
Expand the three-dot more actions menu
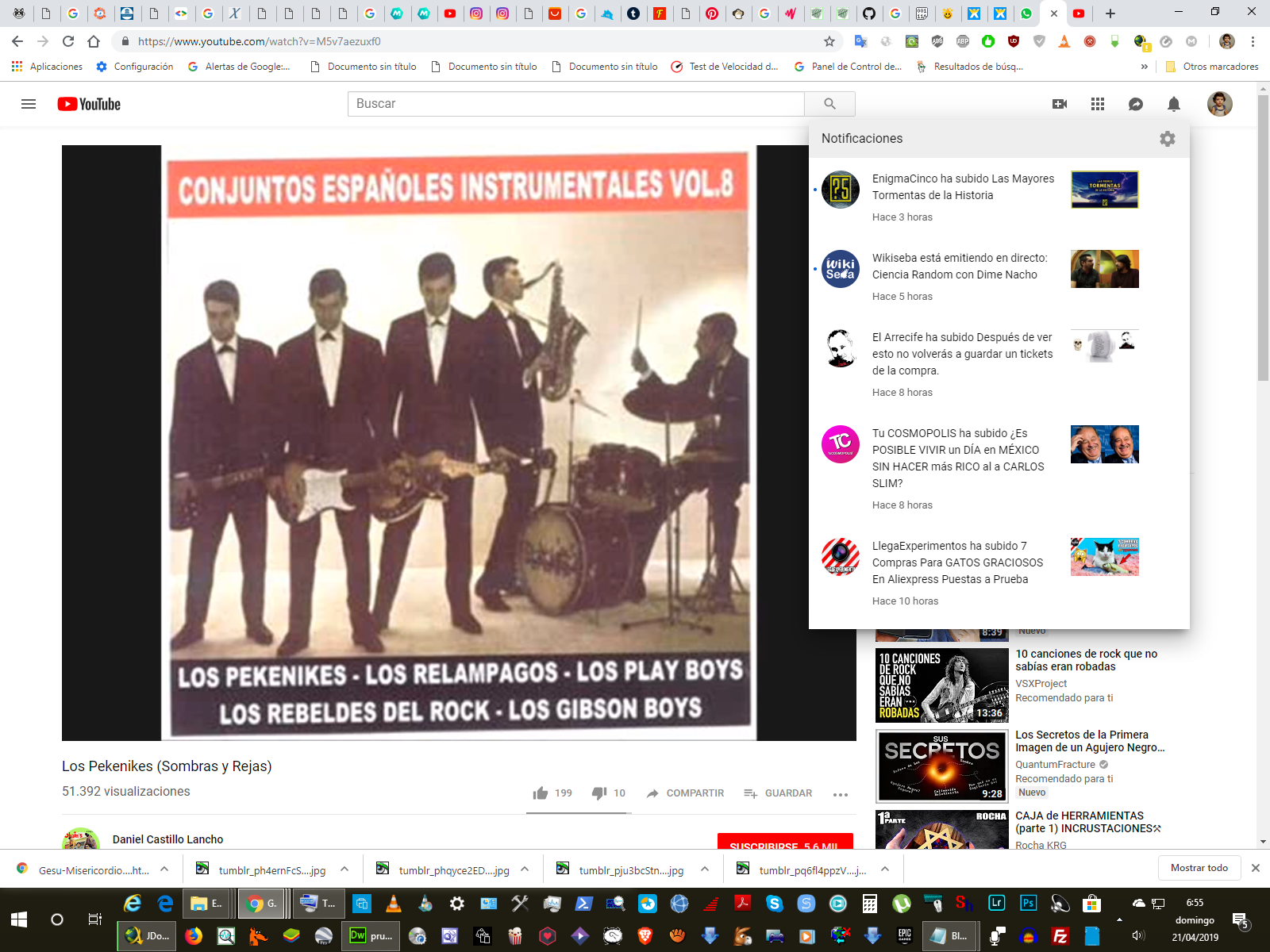(841, 794)
